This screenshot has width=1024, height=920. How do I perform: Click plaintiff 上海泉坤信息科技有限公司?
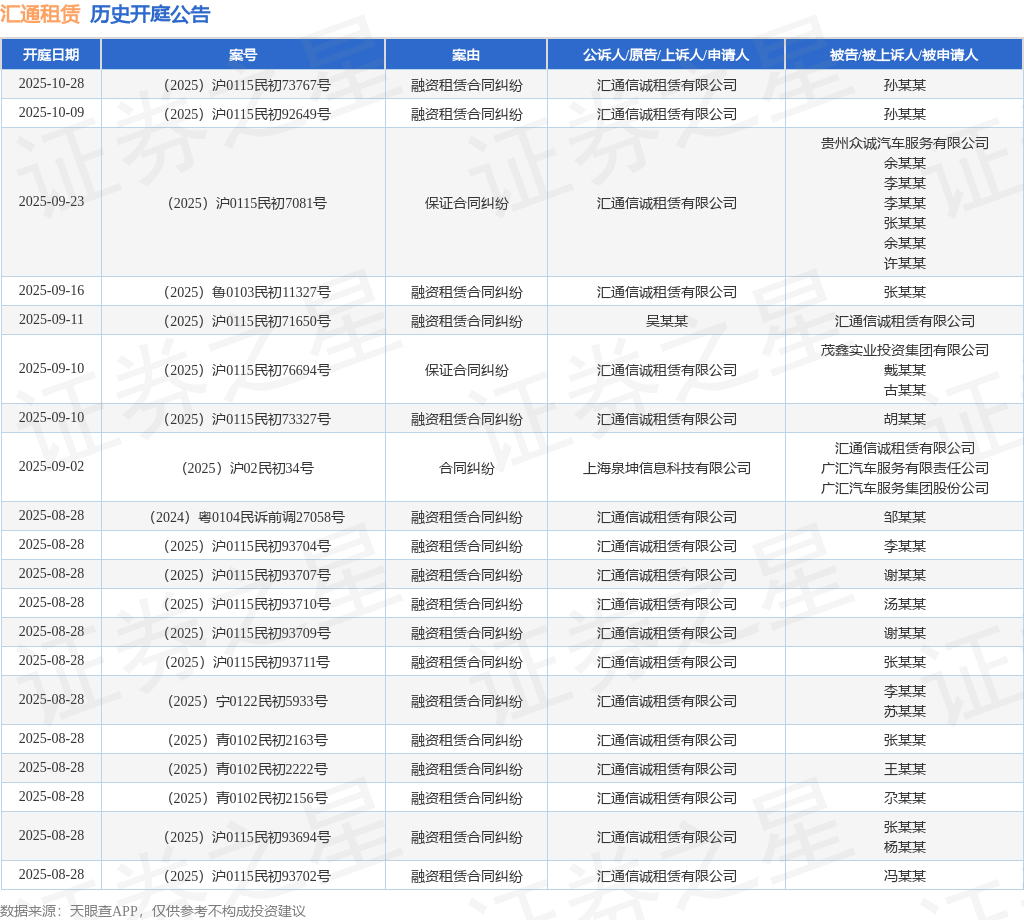(666, 468)
